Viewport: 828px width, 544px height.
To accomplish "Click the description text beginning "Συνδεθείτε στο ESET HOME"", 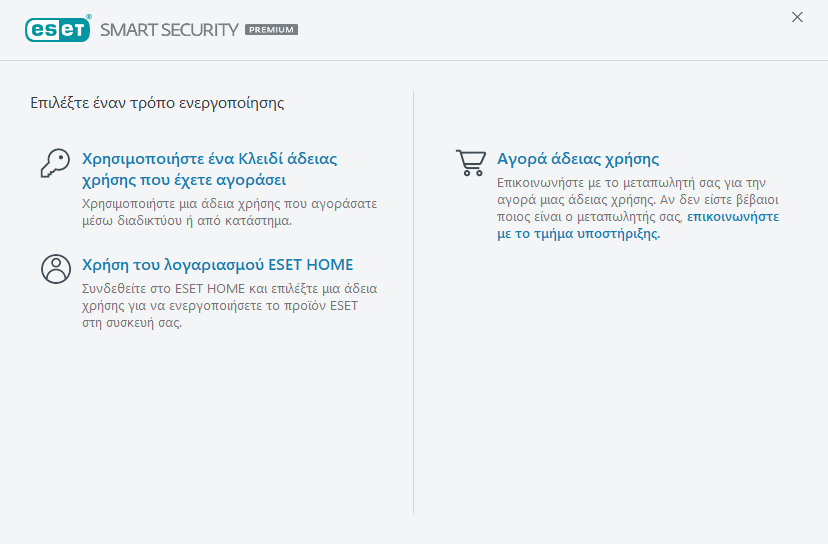I will [x=228, y=297].
